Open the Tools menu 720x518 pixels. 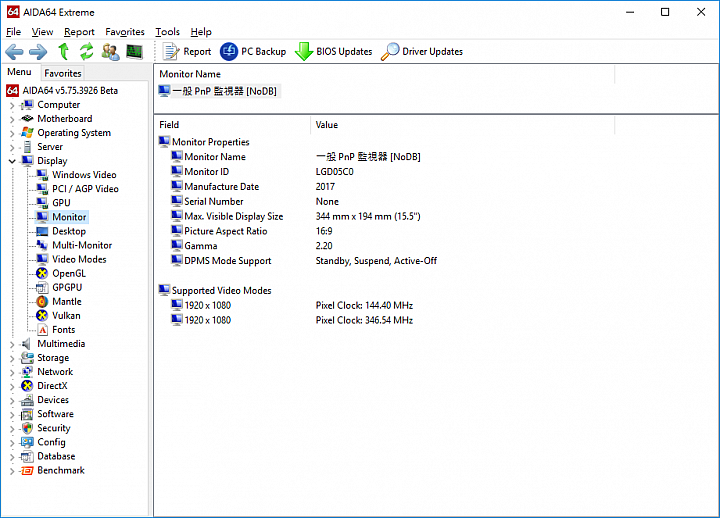click(x=167, y=32)
